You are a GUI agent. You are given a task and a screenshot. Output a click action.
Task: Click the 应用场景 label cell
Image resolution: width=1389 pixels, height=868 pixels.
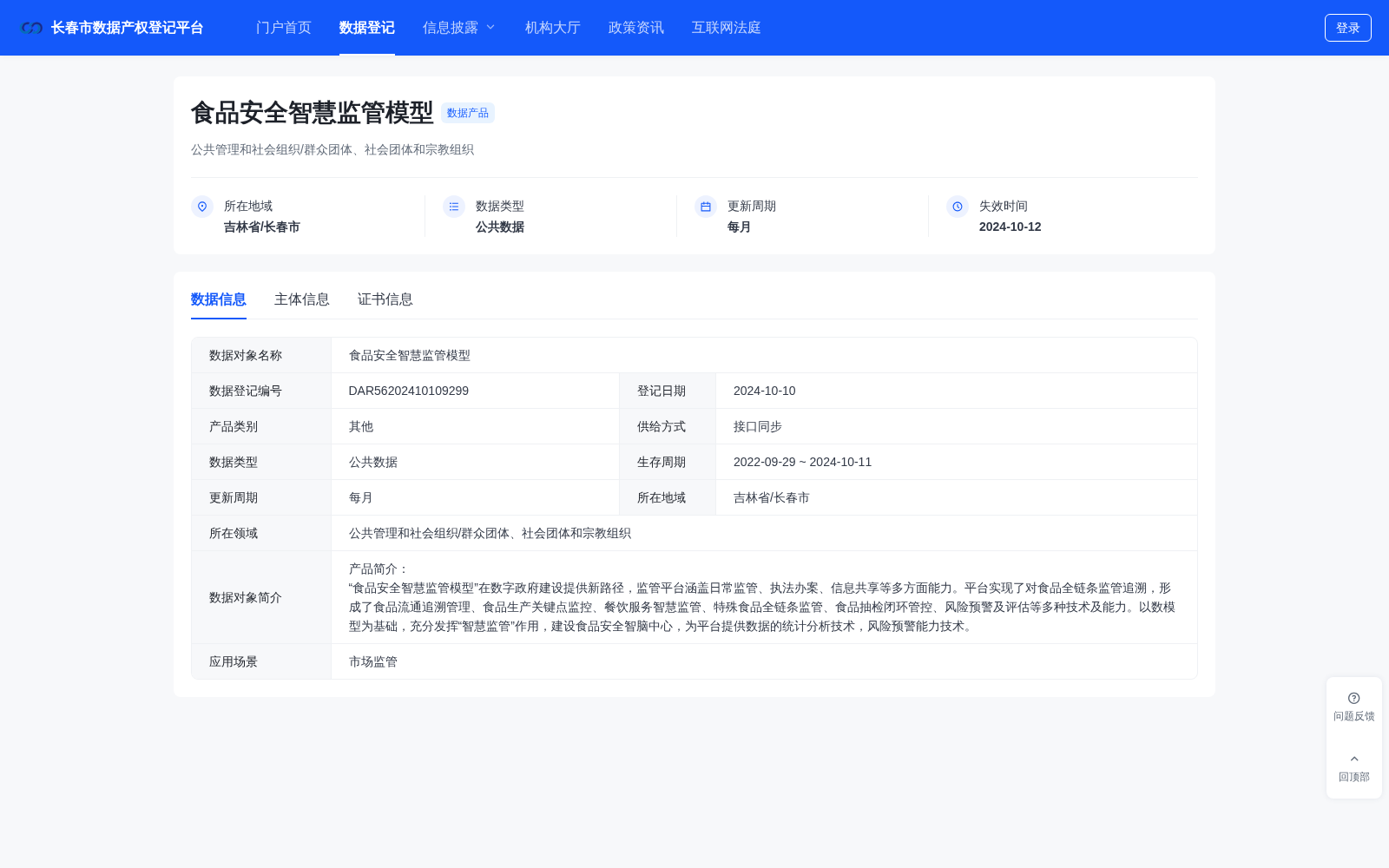point(261,661)
